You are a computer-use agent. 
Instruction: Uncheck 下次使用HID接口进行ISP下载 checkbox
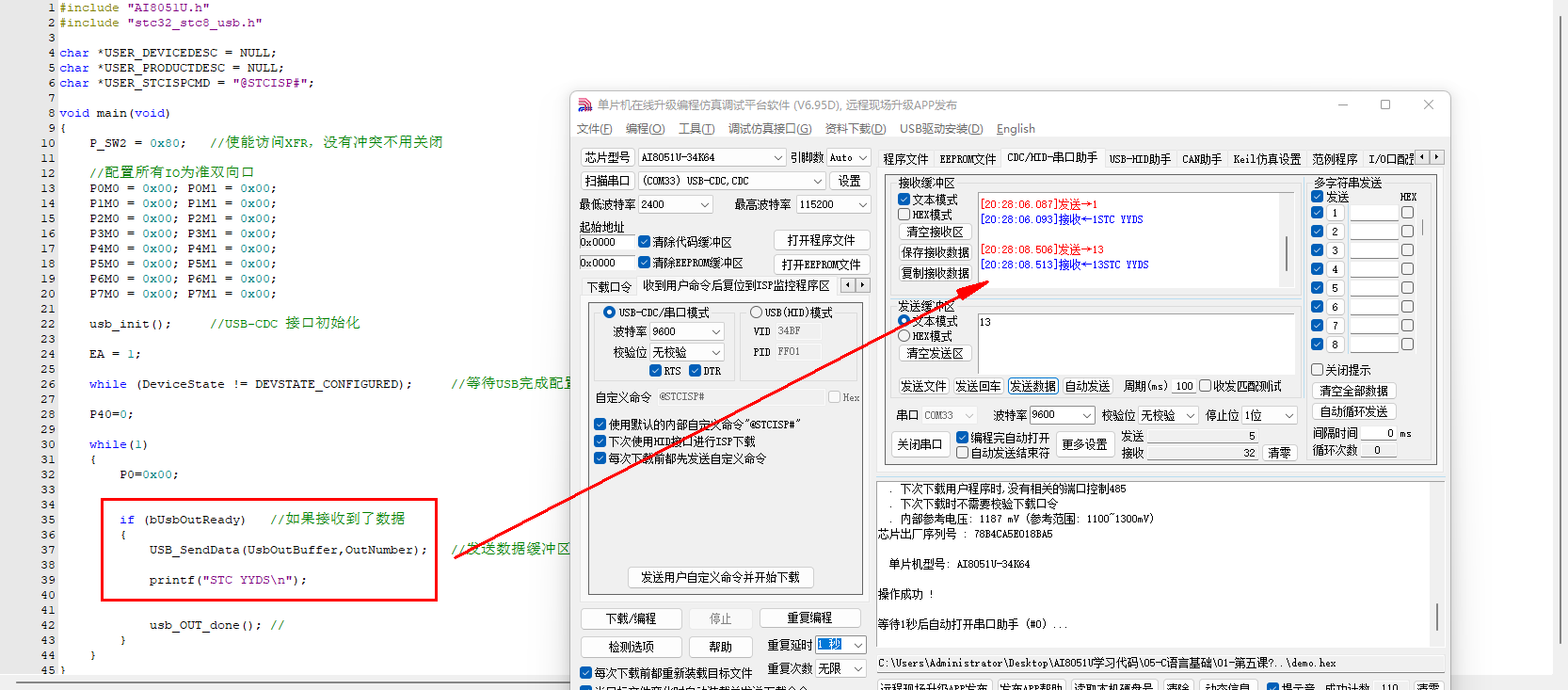pos(600,441)
